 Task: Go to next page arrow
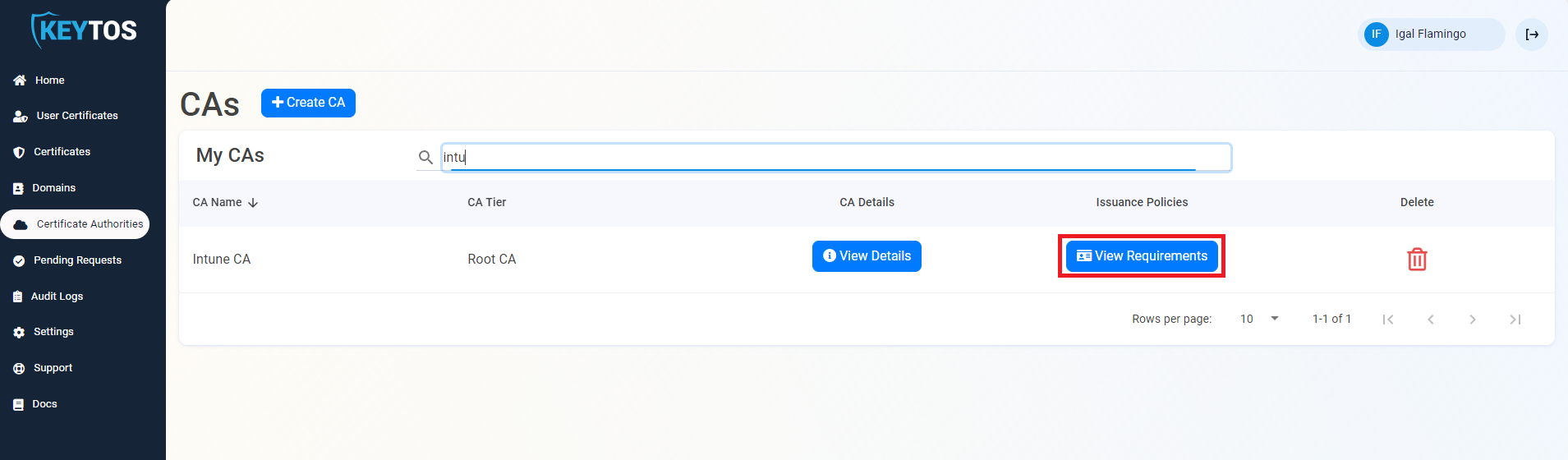(x=1473, y=320)
